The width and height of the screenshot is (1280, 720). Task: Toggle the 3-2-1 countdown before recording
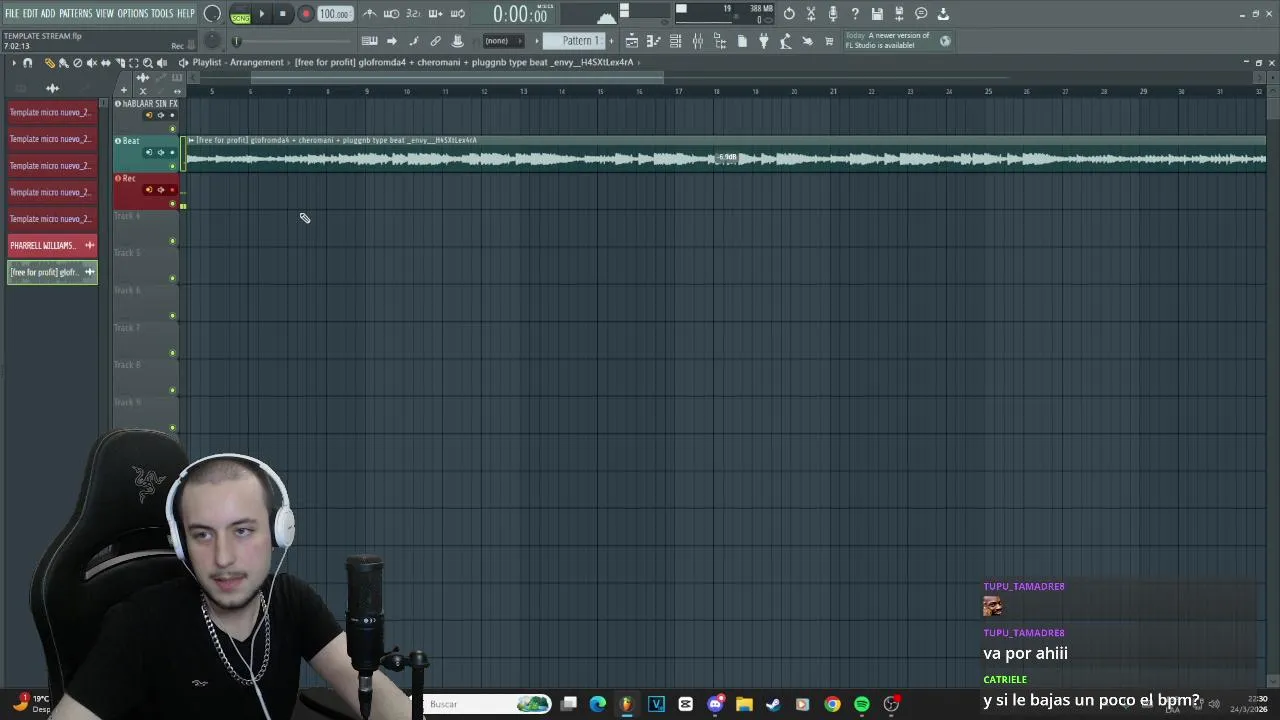click(413, 14)
